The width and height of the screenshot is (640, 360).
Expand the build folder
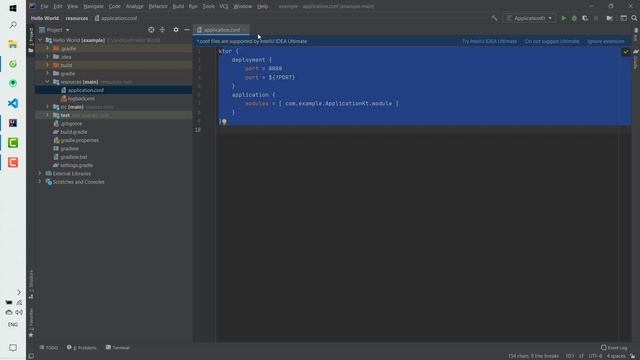tap(47, 65)
